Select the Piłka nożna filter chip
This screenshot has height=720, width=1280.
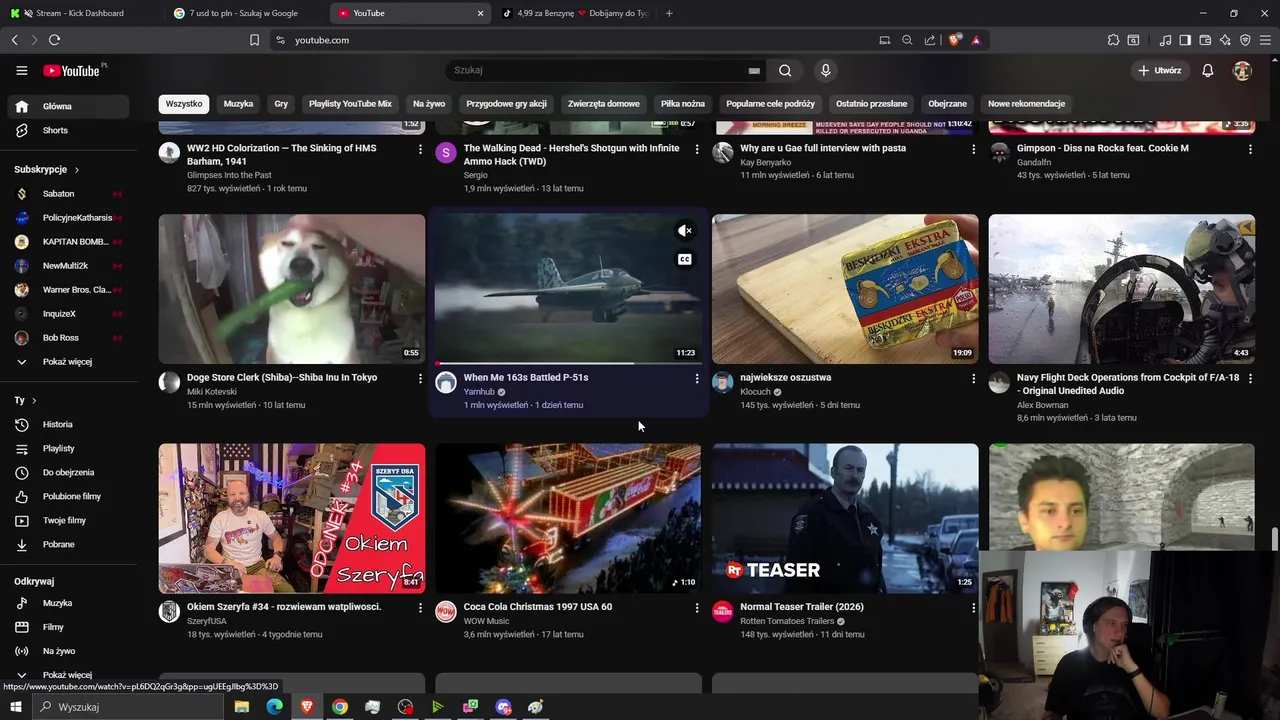point(683,104)
